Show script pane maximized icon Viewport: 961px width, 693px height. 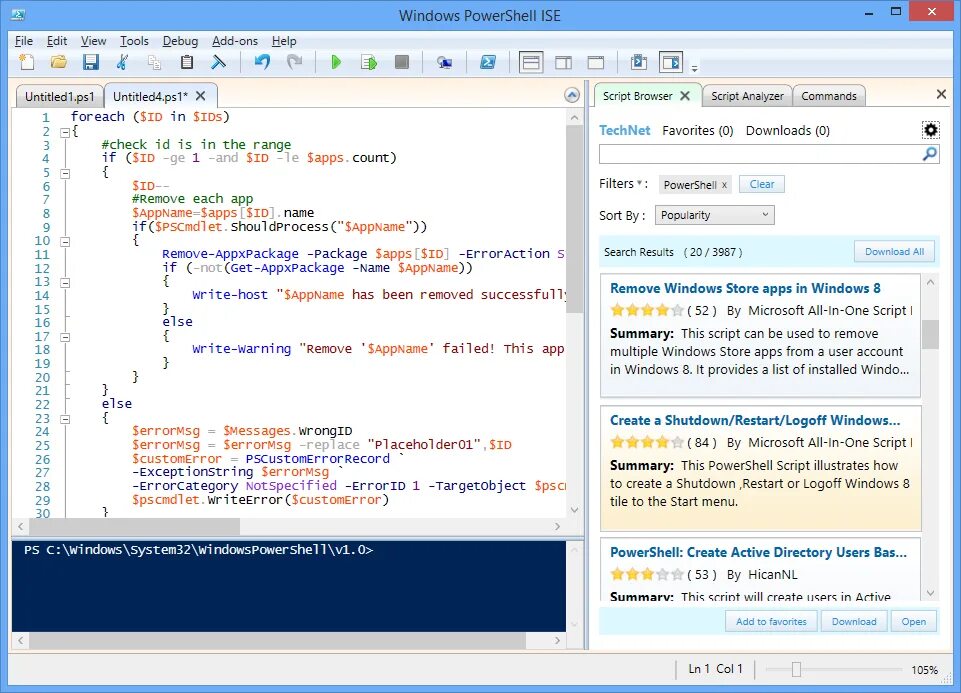click(596, 62)
